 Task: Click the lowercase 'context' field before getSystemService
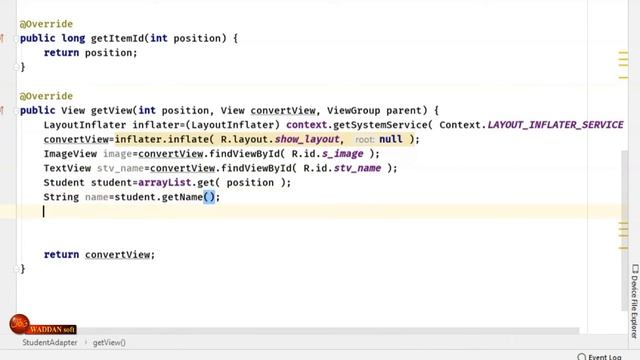click(x=307, y=125)
